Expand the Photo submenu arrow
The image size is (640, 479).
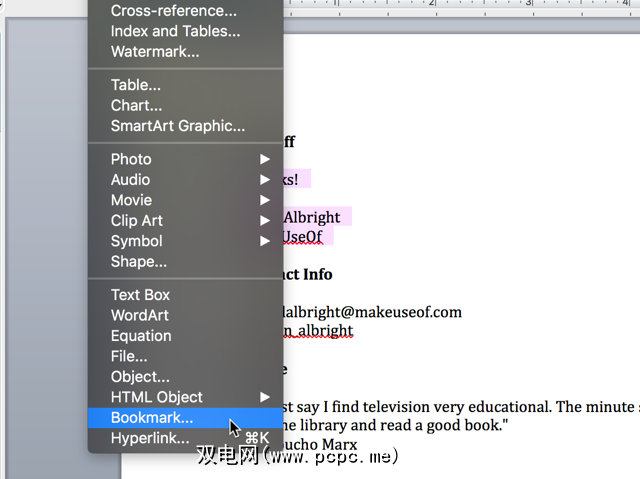pyautogui.click(x=265, y=159)
